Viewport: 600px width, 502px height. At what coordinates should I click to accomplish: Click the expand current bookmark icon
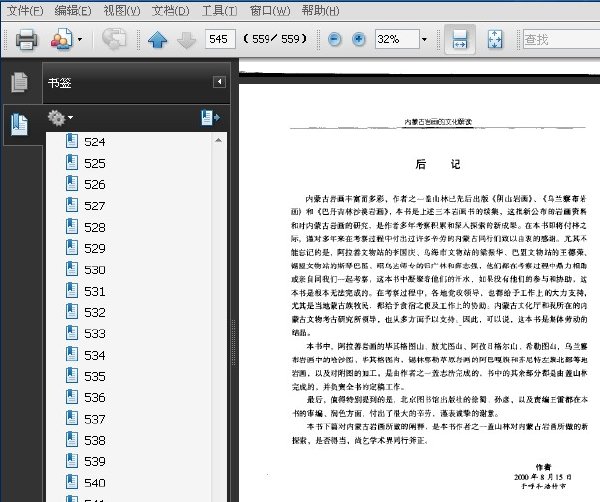click(x=210, y=118)
